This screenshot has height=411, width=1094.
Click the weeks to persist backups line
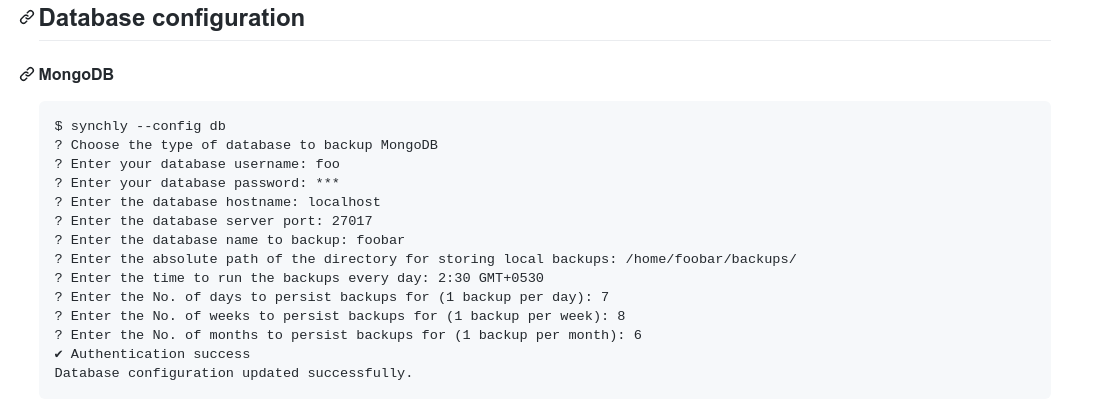(339, 316)
